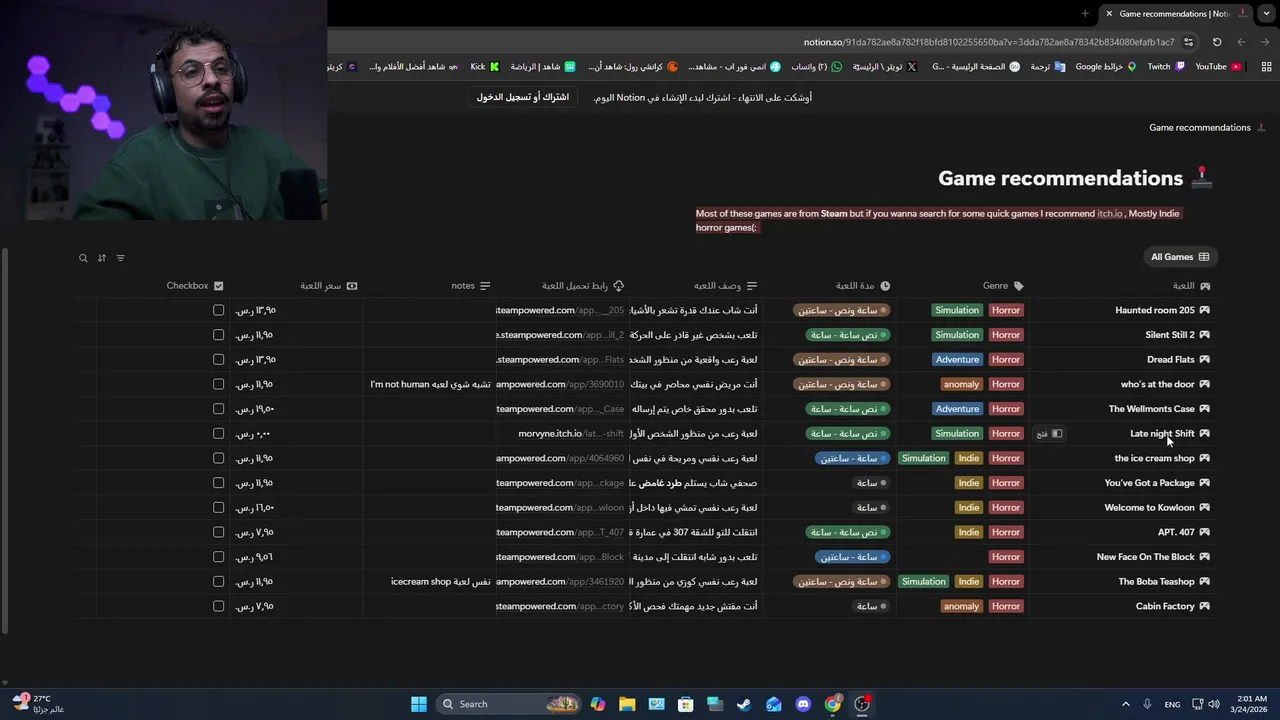Check the box for Silent Still 2
1280x720 pixels.
[218, 335]
